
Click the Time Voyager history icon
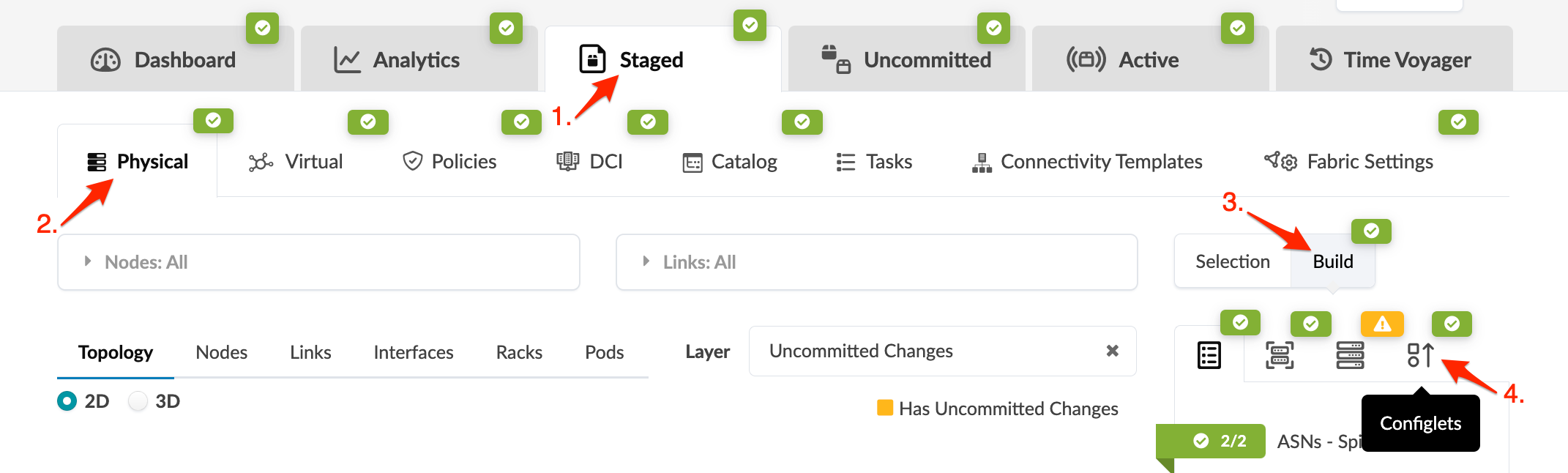coord(1321,59)
